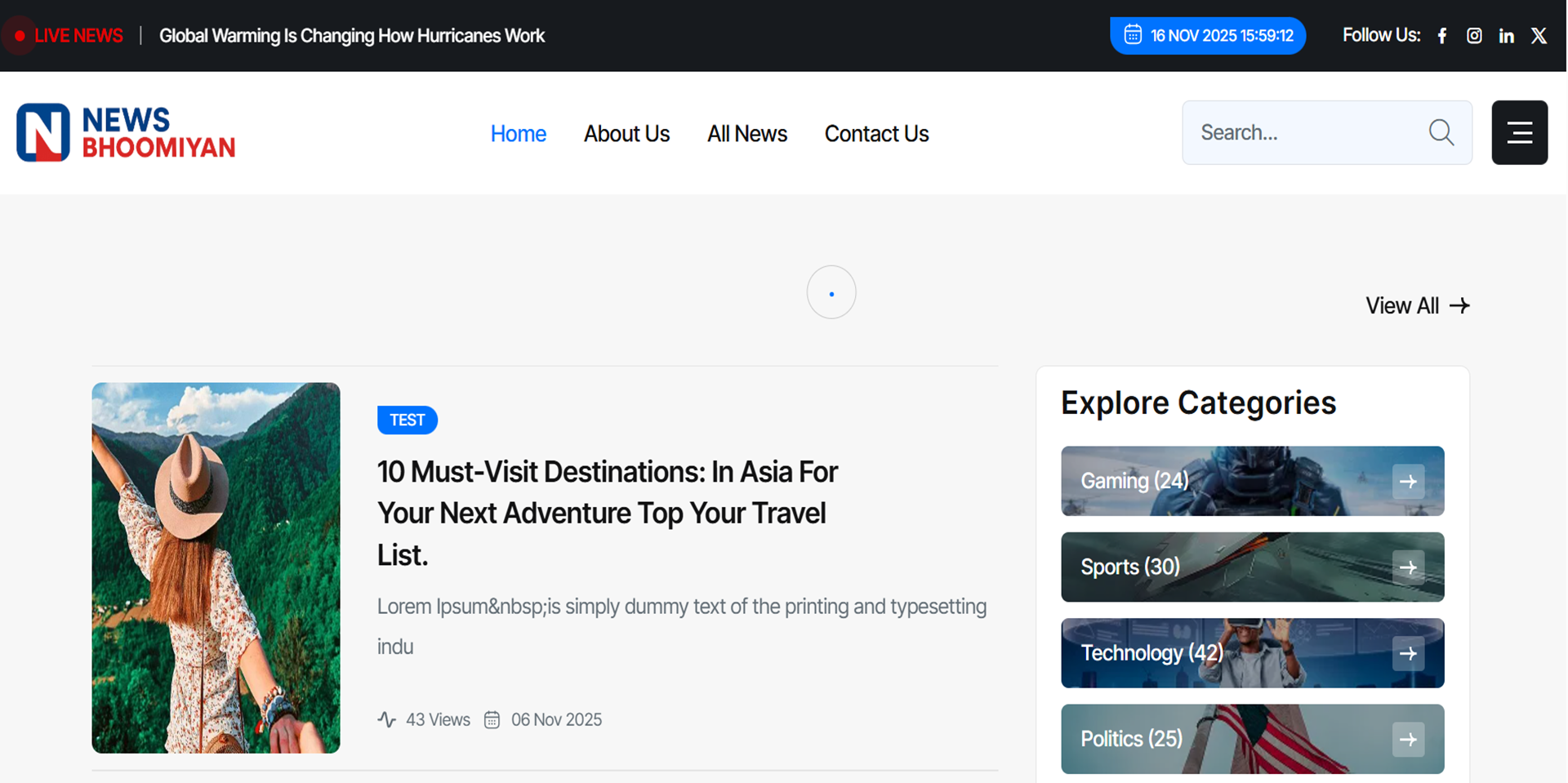Open the Facebook social icon
The width and height of the screenshot is (1568, 783).
point(1442,36)
